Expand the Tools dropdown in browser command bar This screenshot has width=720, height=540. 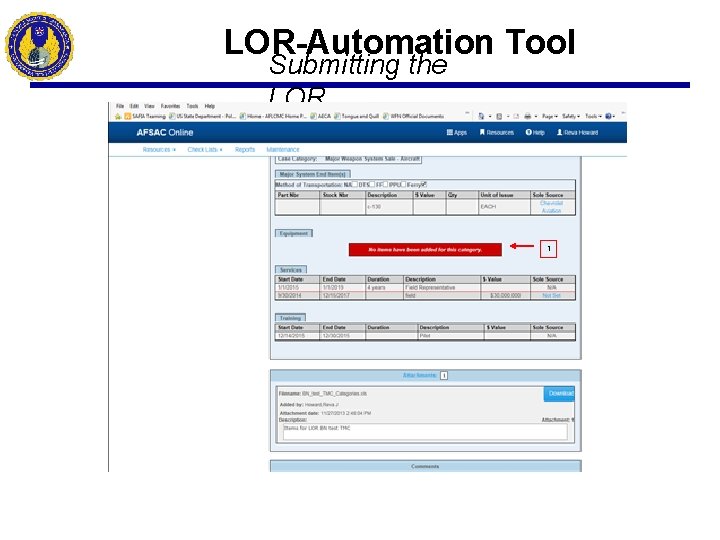click(x=593, y=116)
